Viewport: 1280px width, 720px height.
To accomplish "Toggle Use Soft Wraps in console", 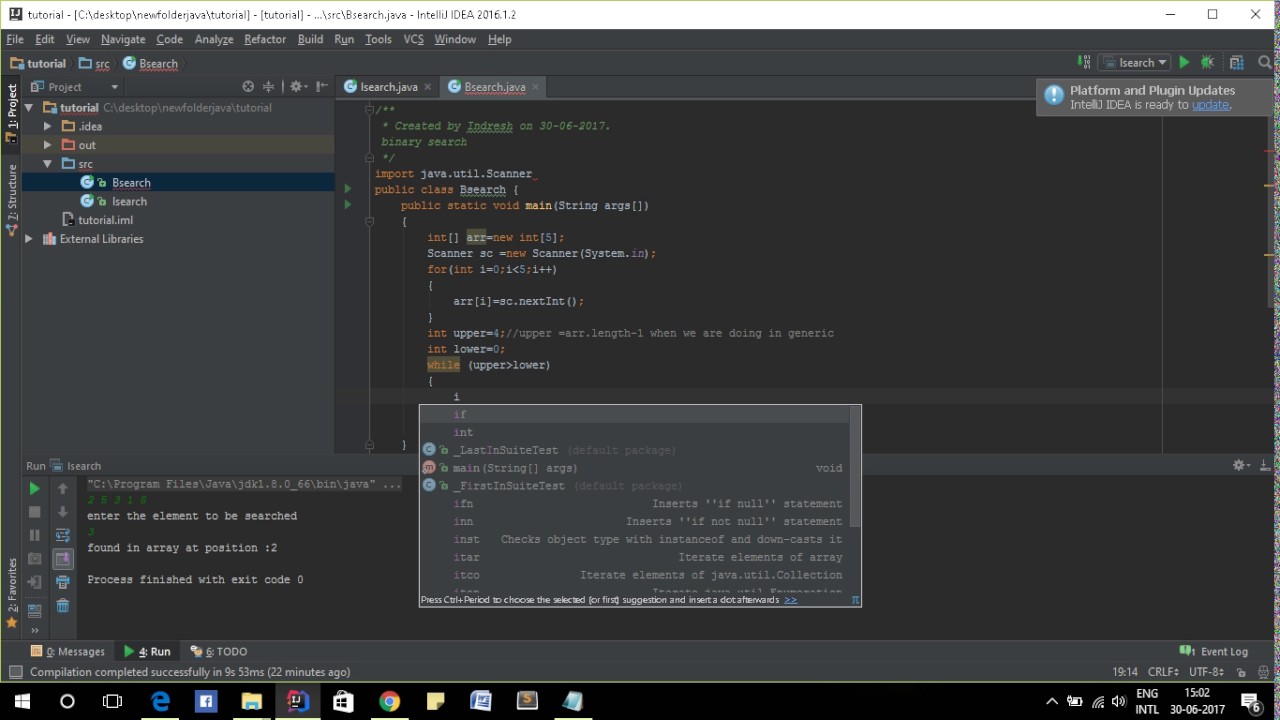I will click(62, 535).
